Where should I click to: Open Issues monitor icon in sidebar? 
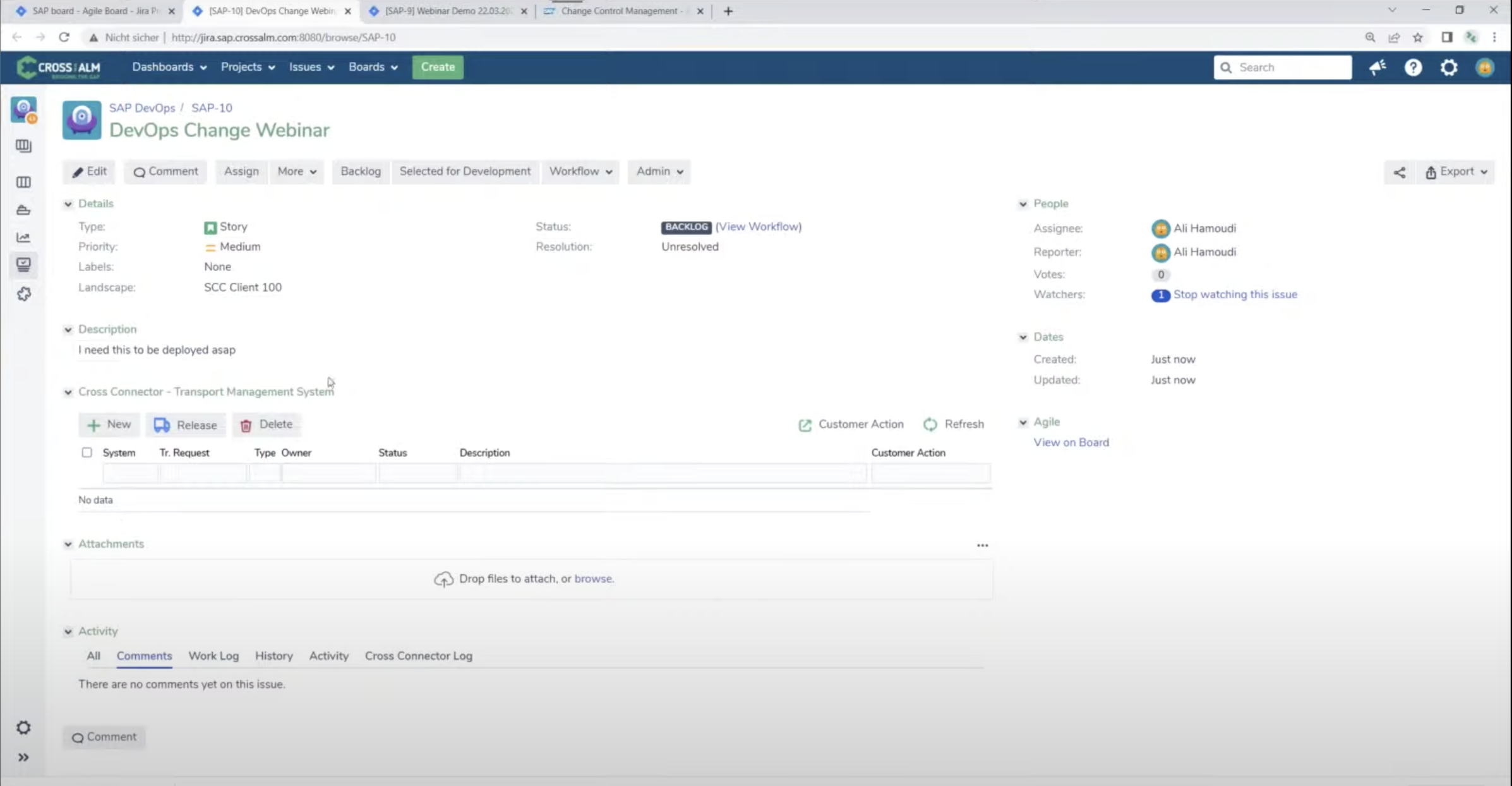(23, 264)
